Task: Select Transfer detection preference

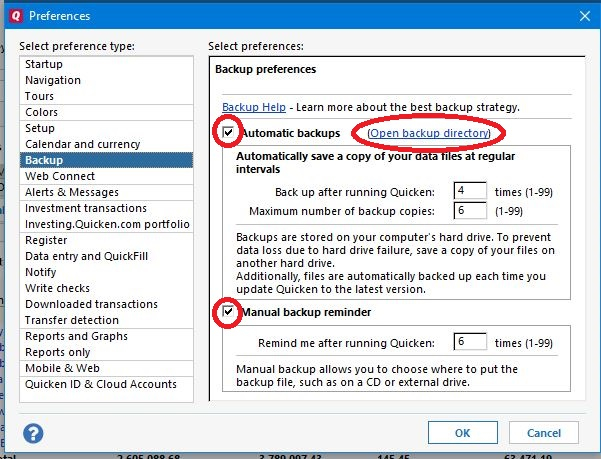Action: tap(107, 320)
